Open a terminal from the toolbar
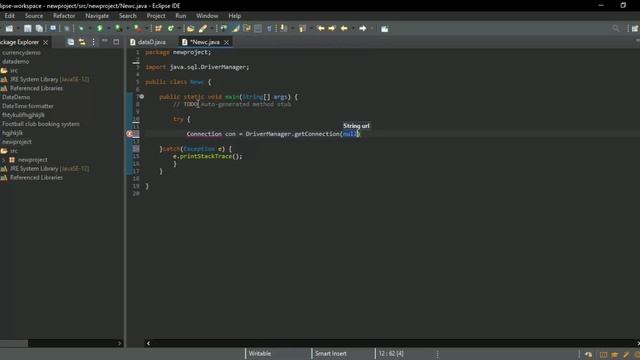 (x=53, y=28)
